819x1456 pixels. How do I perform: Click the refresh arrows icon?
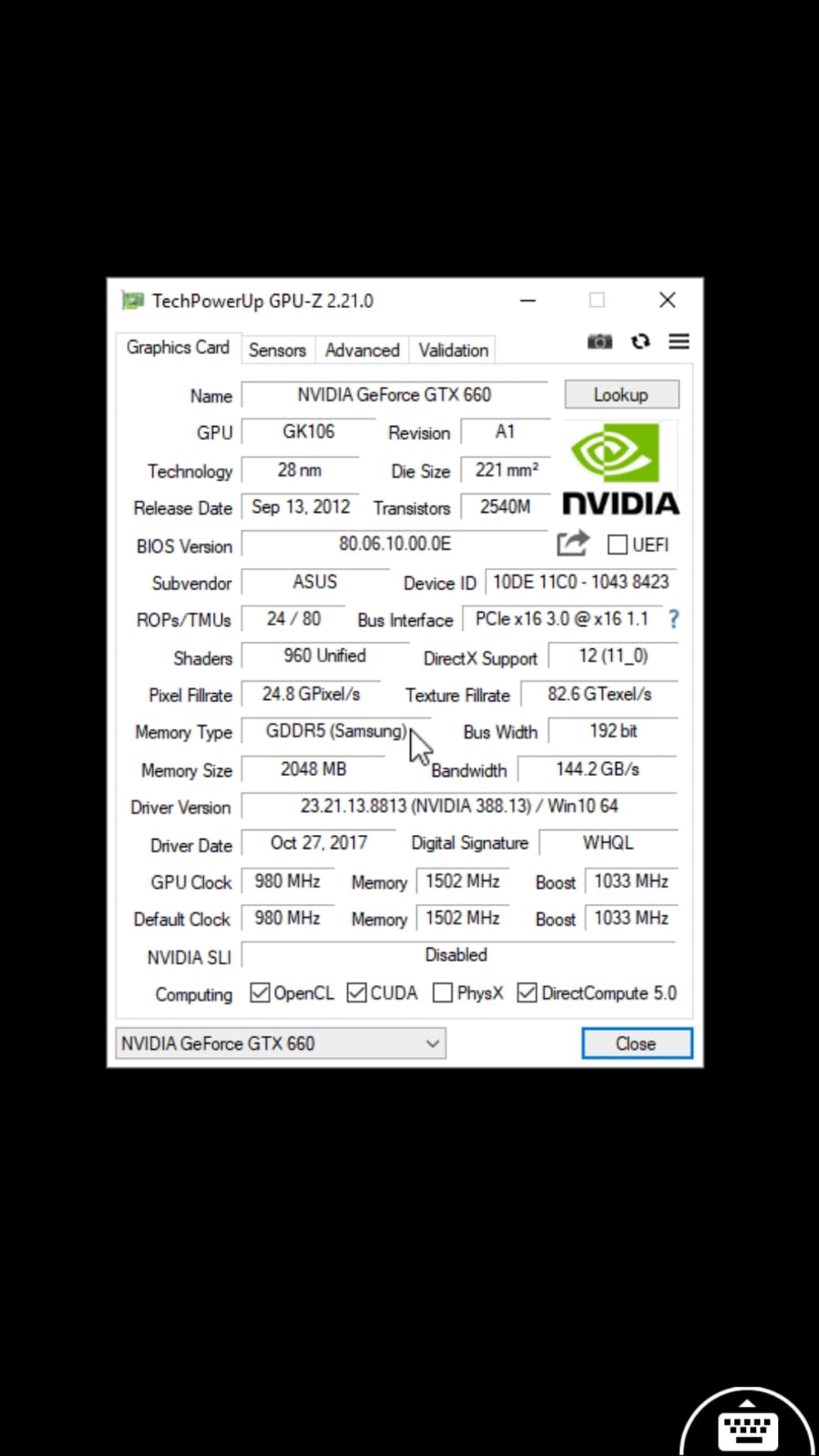[x=640, y=341]
